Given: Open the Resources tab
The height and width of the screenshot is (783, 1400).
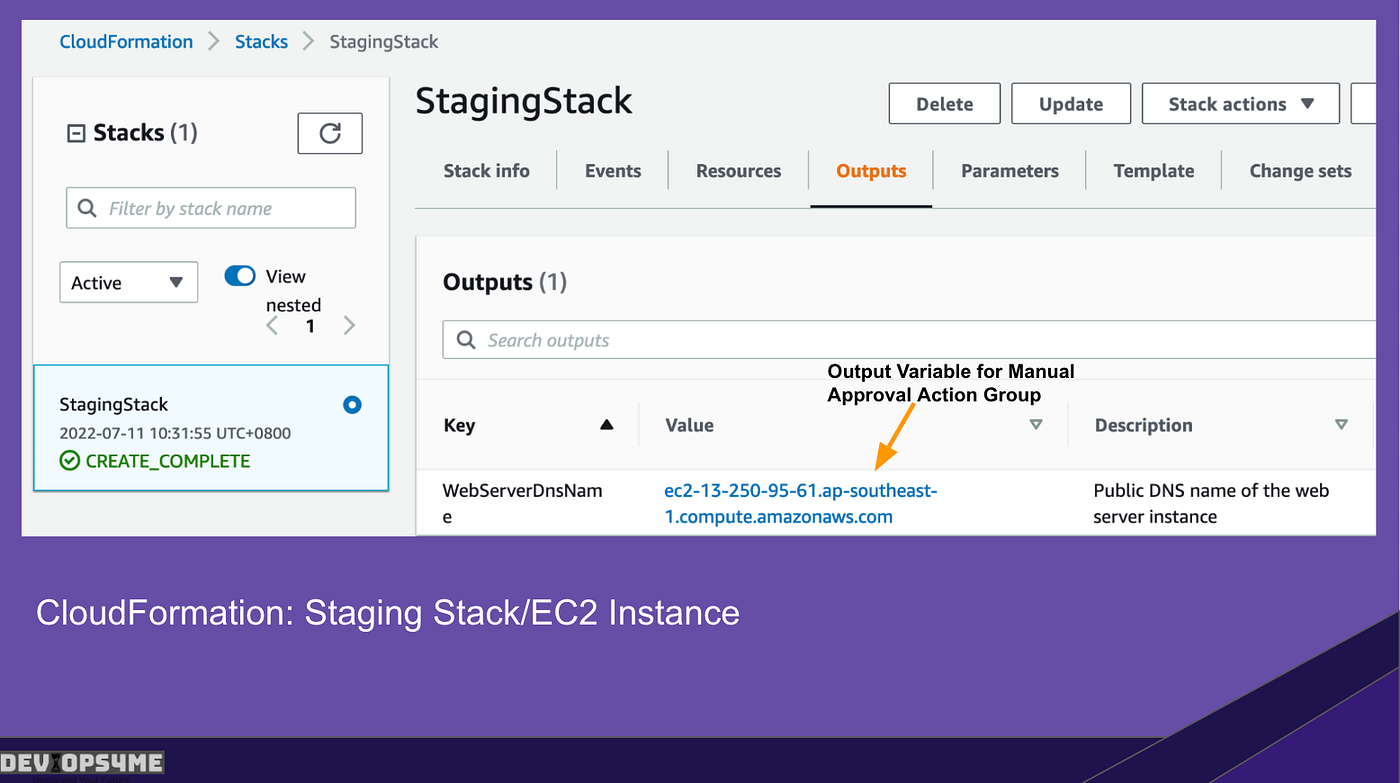Looking at the screenshot, I should (738, 171).
